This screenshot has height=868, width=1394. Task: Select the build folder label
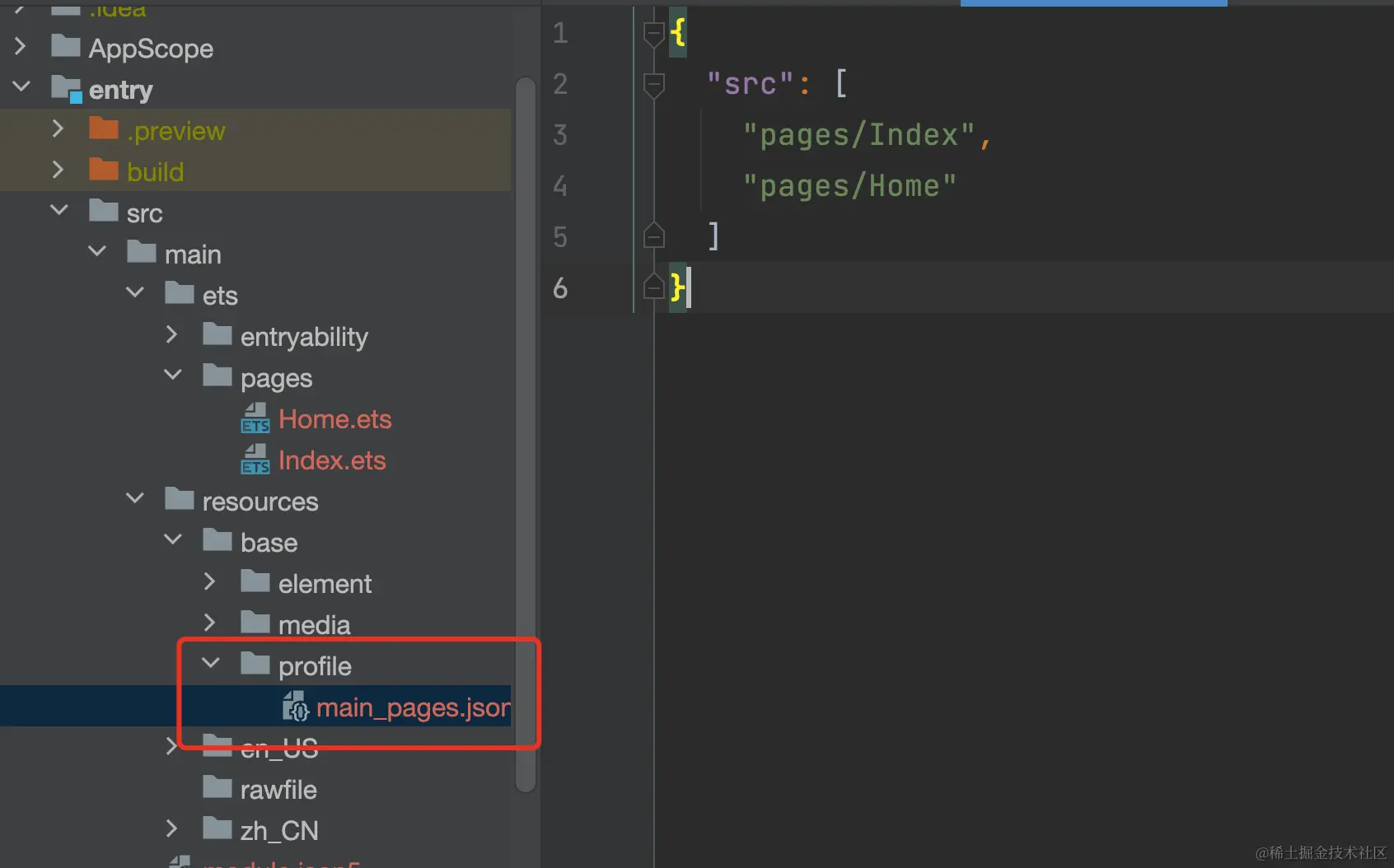pyautogui.click(x=155, y=172)
